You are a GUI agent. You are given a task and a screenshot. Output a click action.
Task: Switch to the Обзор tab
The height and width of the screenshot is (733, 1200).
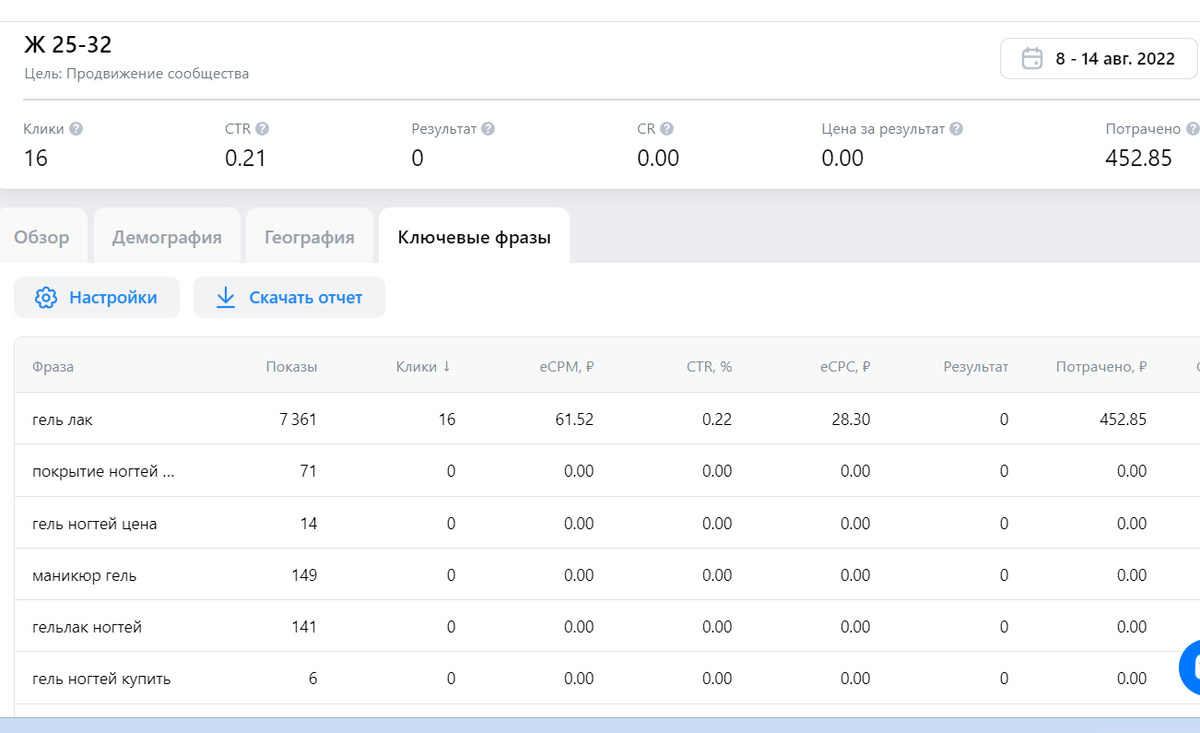pos(42,237)
